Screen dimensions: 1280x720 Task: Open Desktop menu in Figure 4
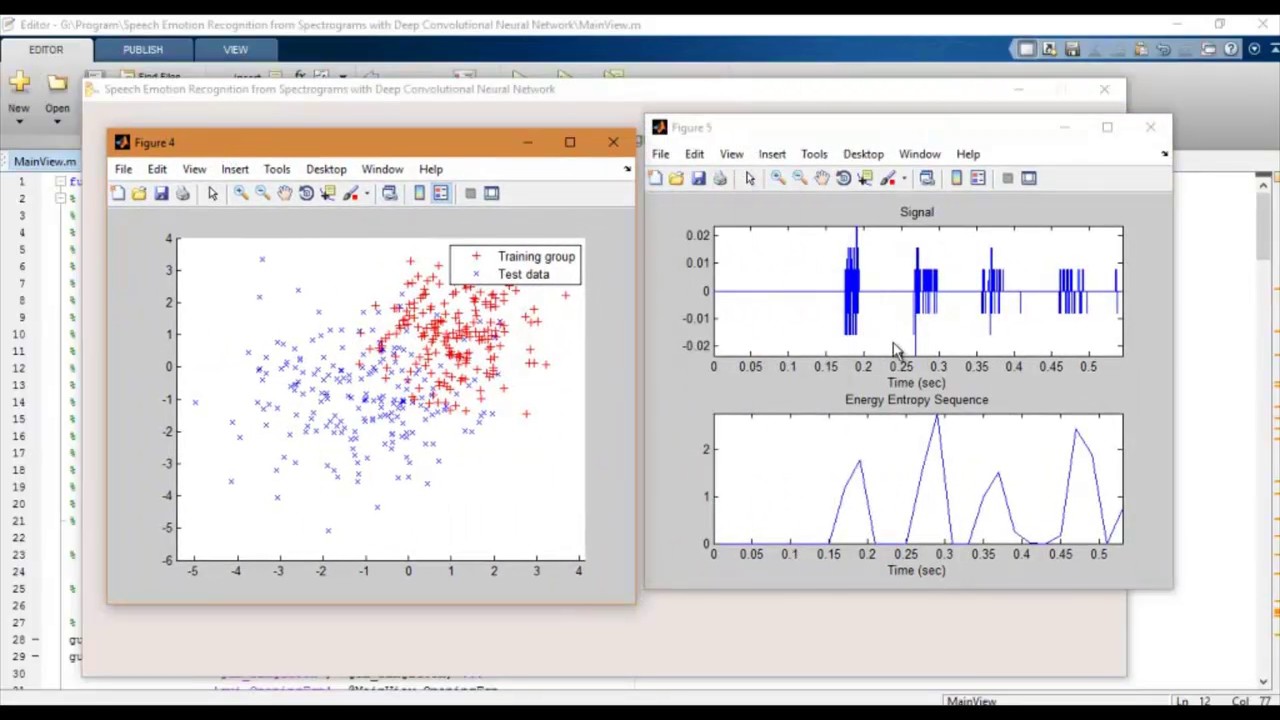[x=326, y=169]
